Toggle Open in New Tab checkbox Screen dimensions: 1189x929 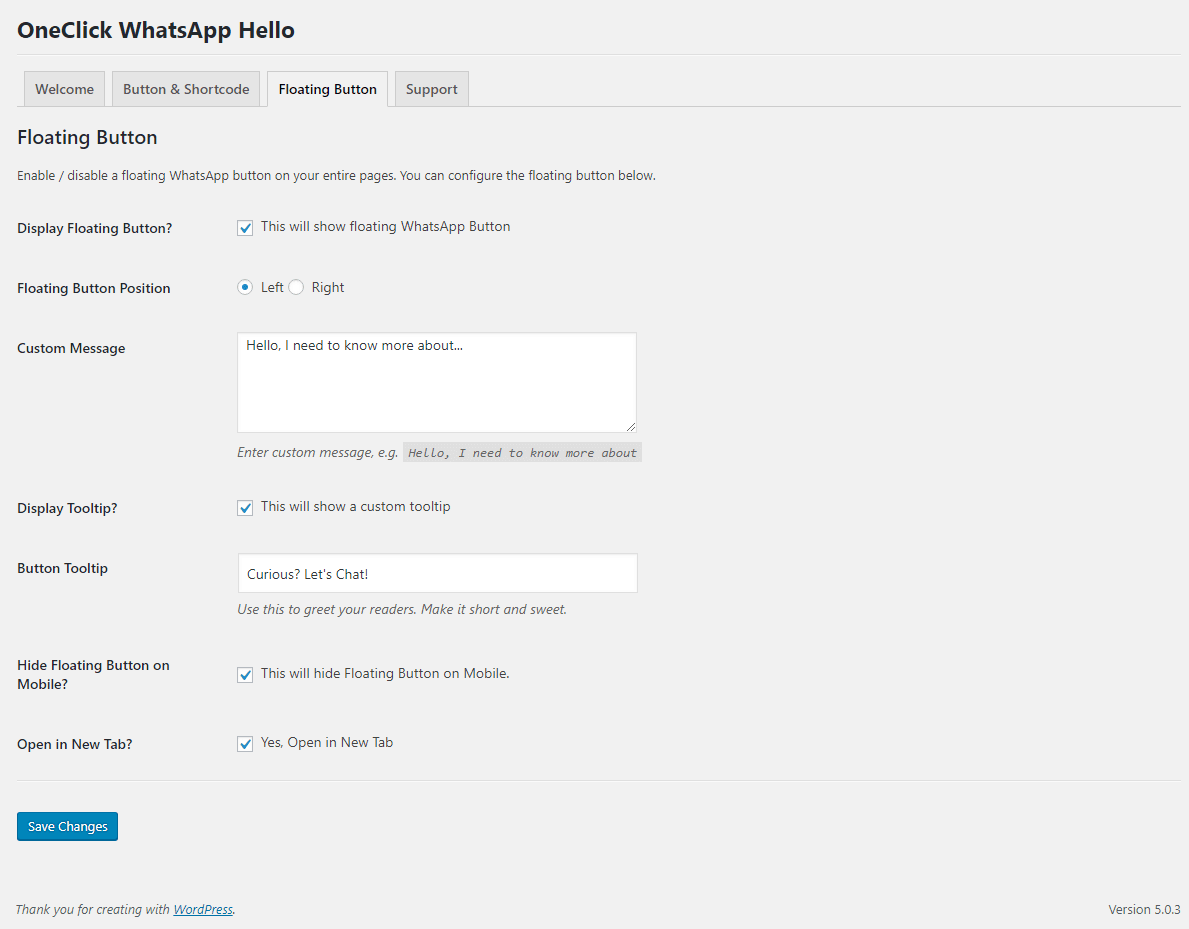coord(245,743)
